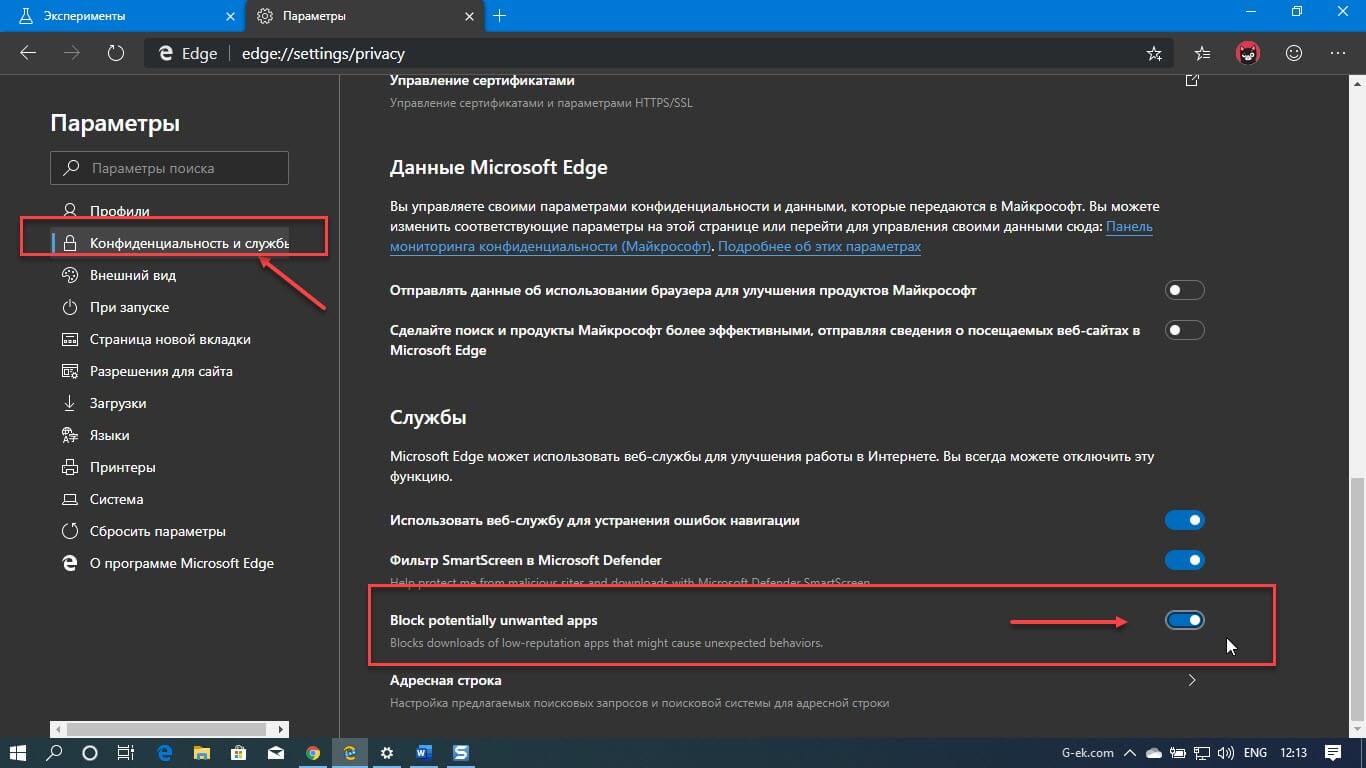Open Страница новой вкладки settings
The height and width of the screenshot is (768, 1366).
(x=170, y=339)
